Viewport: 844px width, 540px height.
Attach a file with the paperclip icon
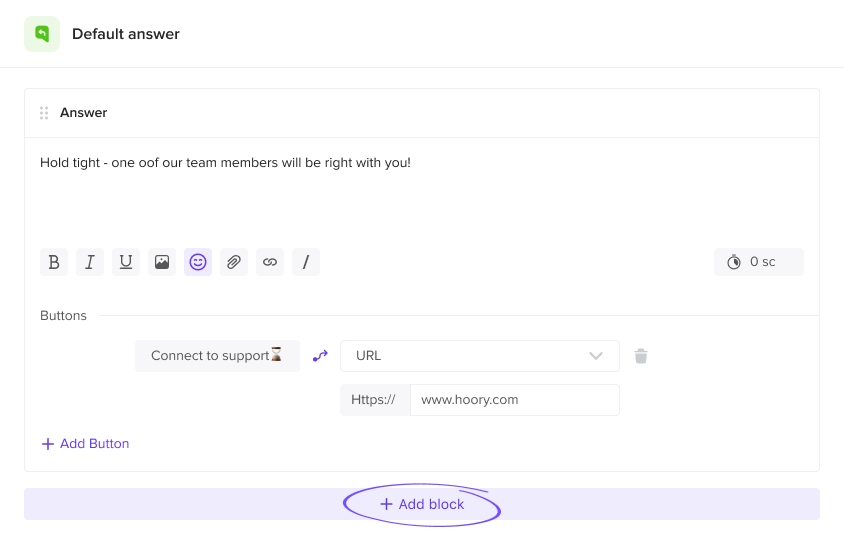[234, 262]
